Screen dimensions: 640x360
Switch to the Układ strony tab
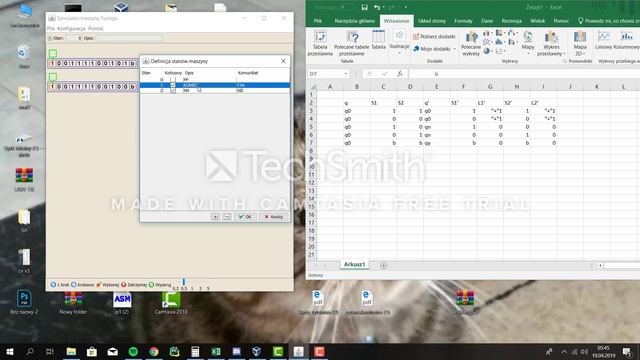pos(432,21)
